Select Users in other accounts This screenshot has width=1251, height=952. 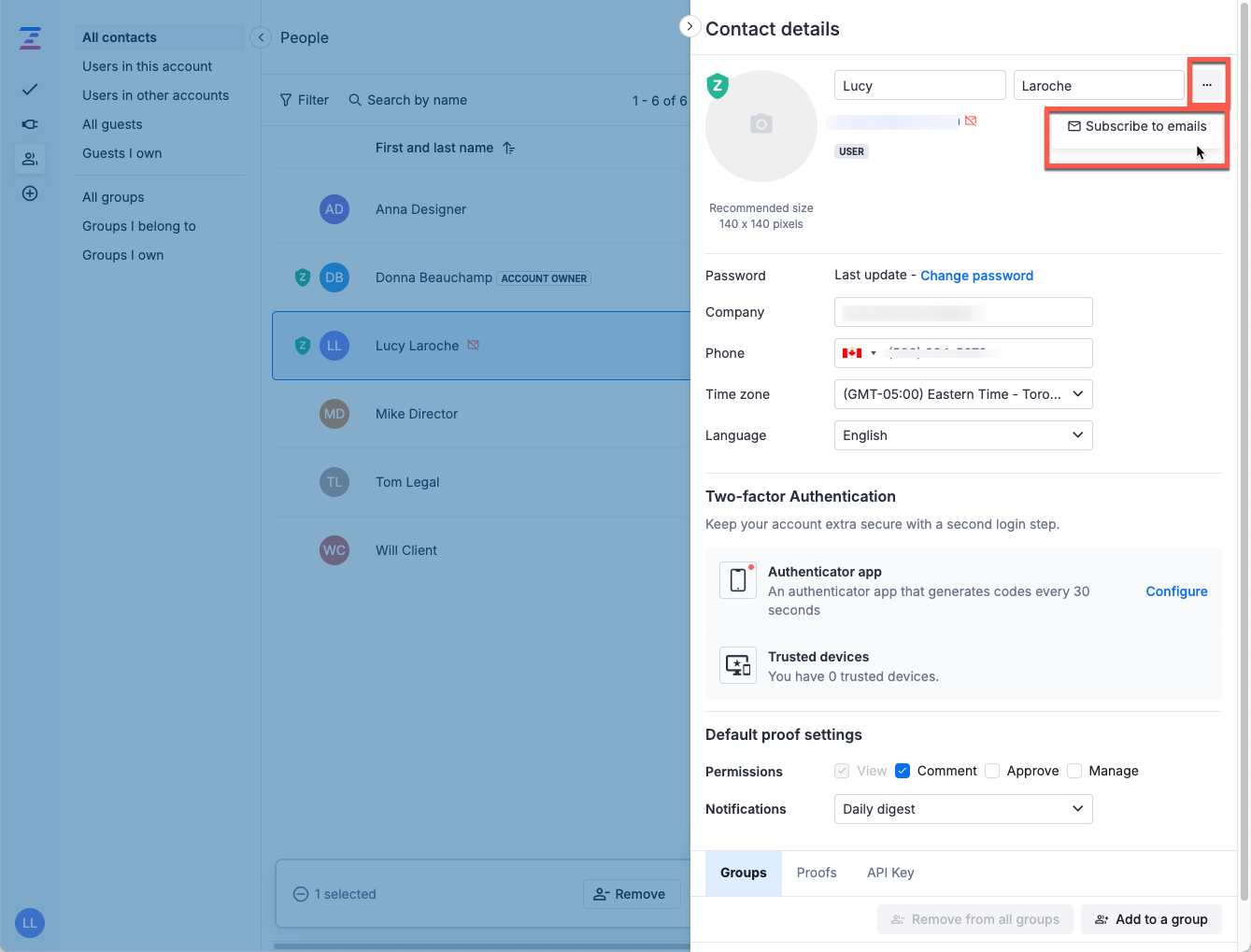(155, 95)
